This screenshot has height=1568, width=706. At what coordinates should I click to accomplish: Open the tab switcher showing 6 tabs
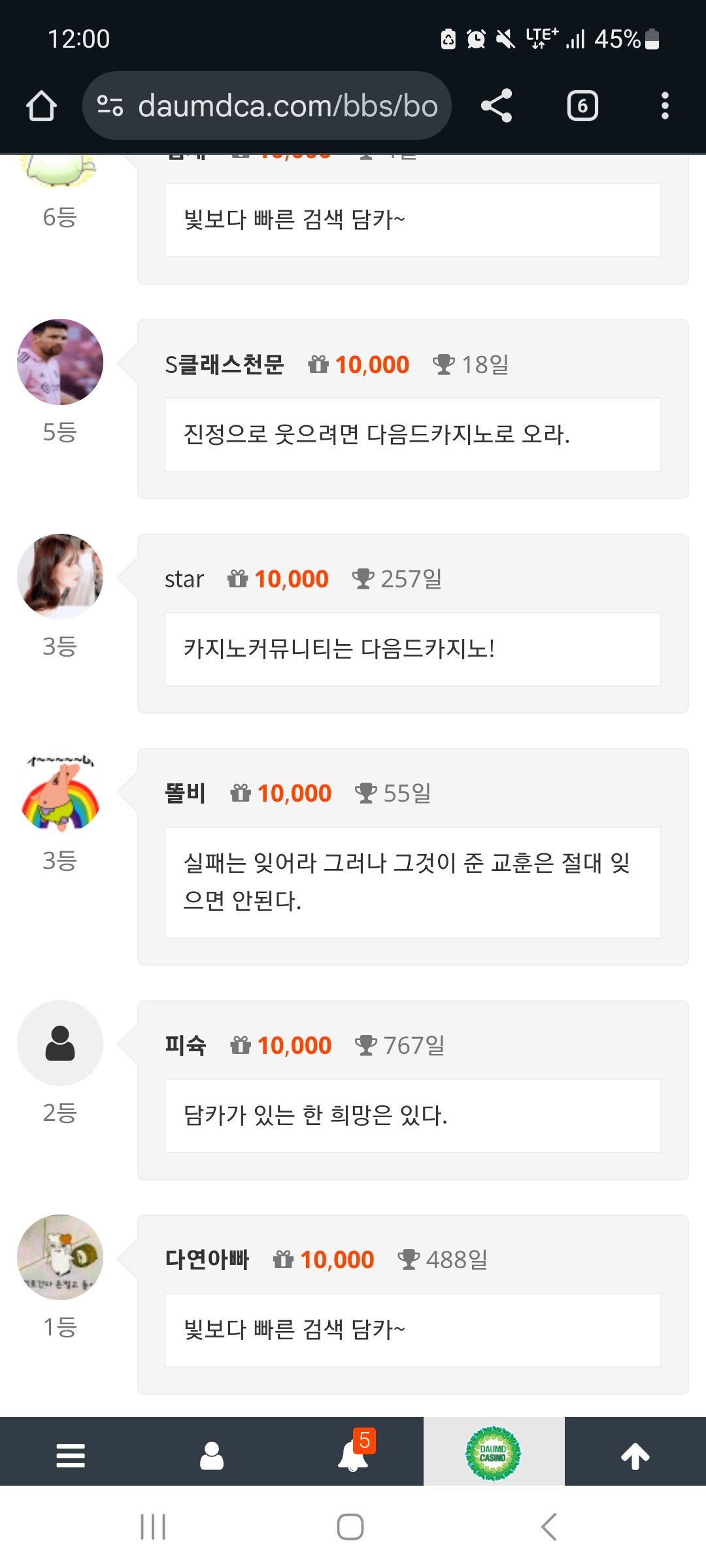pos(582,106)
